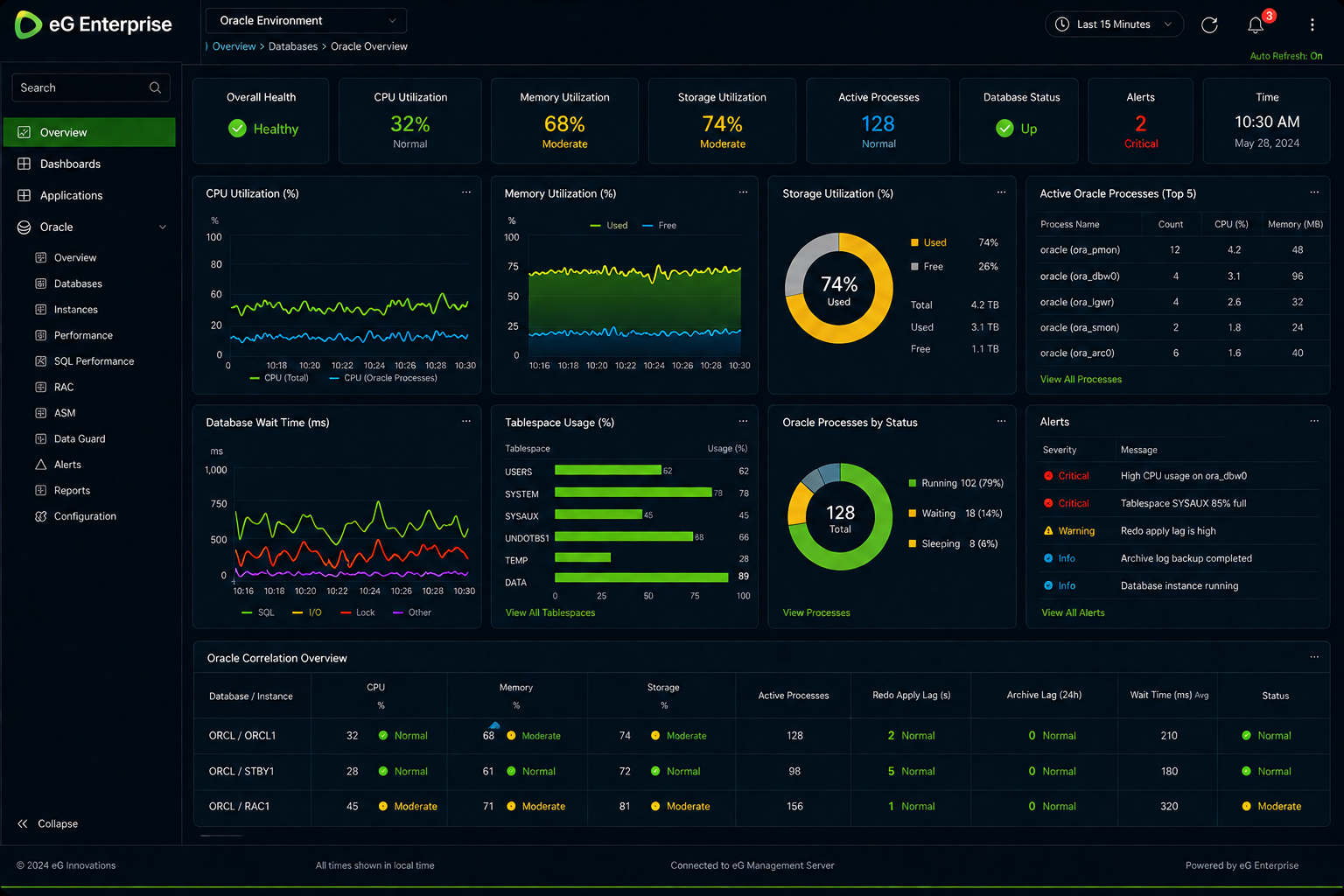Viewport: 1344px width, 896px height.
Task: Click the SQL Performance submenu icon
Action: tap(40, 360)
